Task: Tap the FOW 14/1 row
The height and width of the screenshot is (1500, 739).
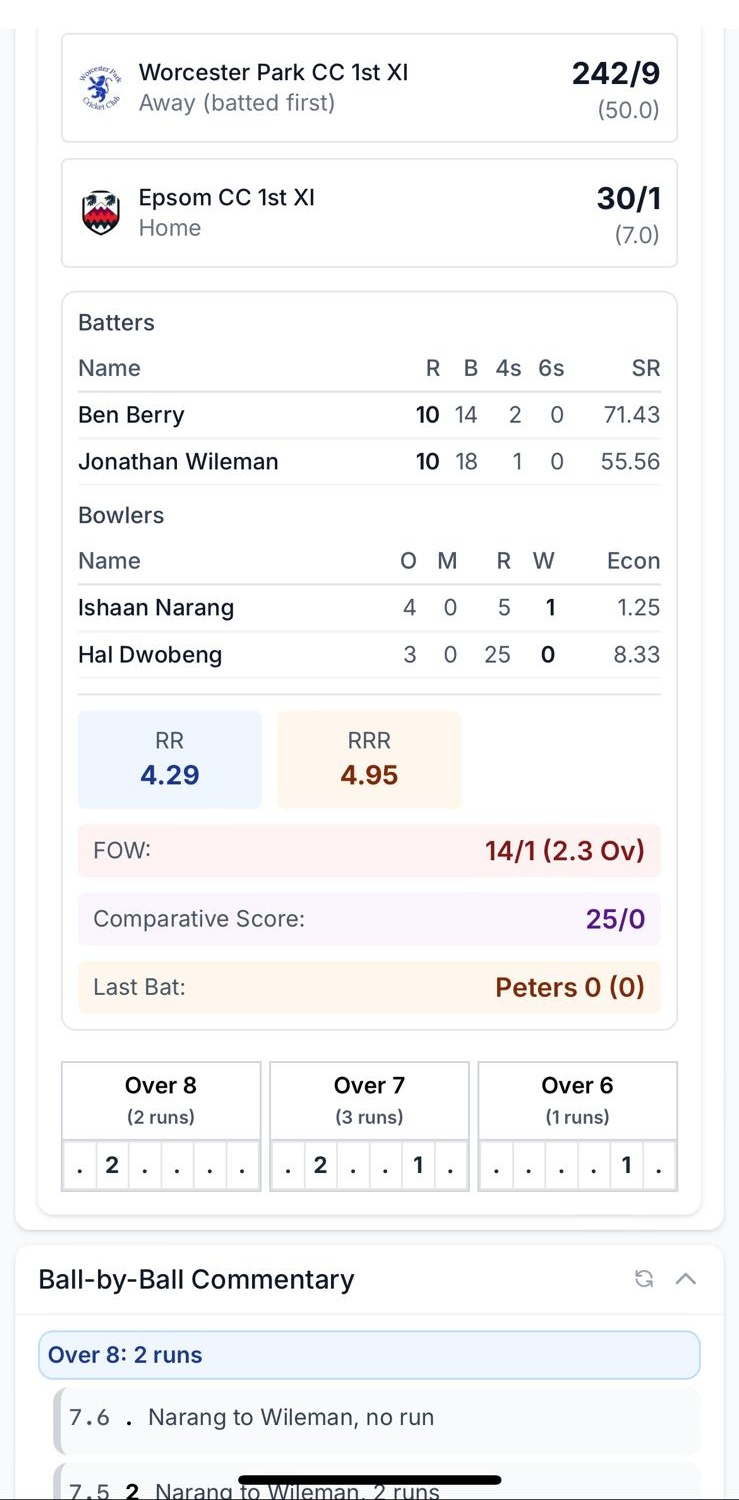Action: pyautogui.click(x=369, y=851)
